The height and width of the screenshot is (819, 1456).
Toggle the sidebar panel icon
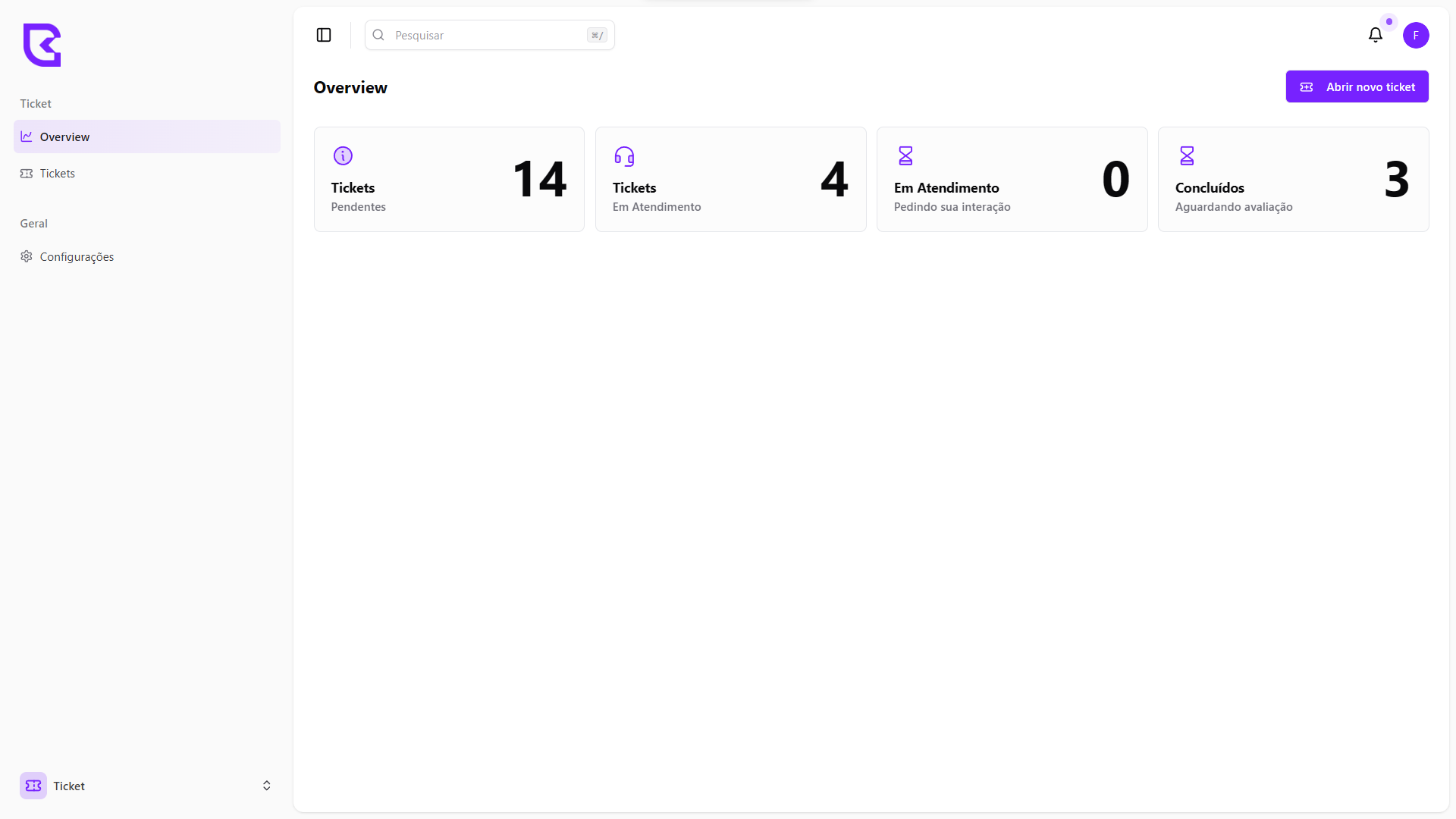point(324,35)
